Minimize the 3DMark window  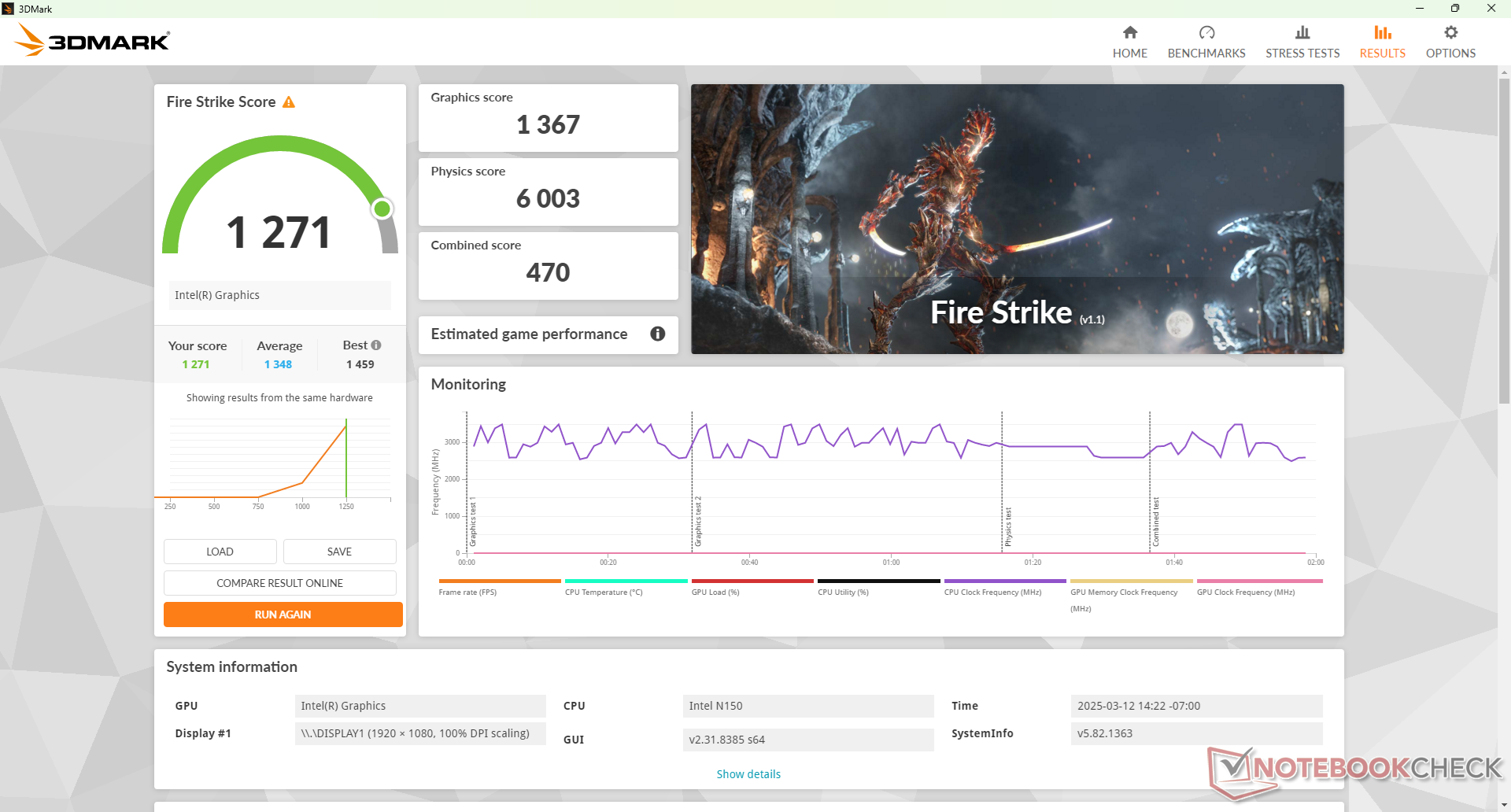1420,9
